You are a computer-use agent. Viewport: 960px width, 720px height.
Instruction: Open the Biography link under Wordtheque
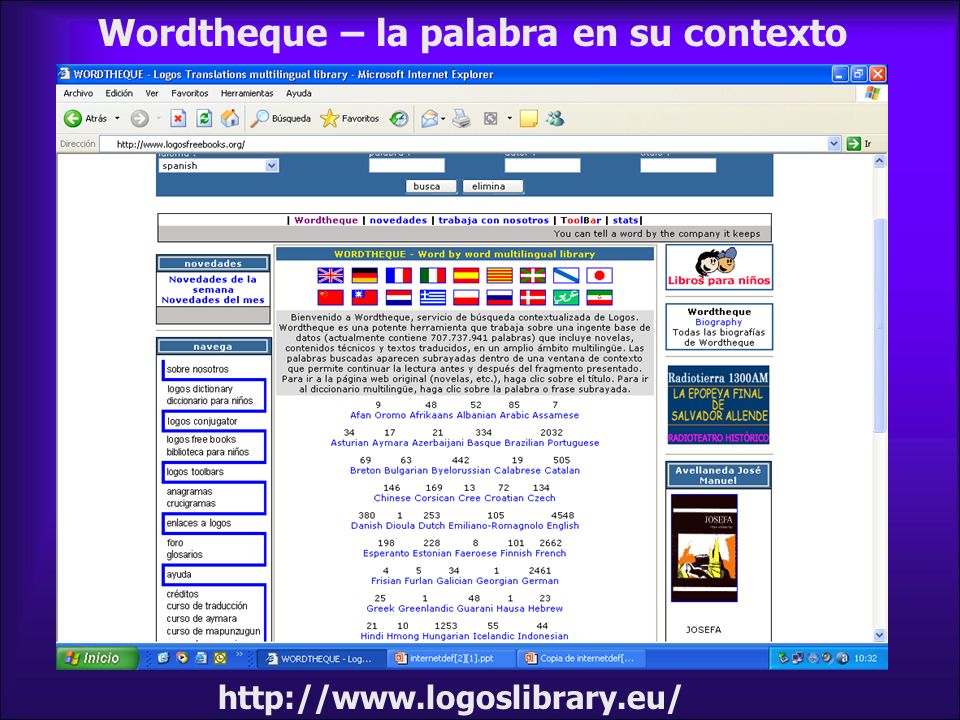coord(719,322)
